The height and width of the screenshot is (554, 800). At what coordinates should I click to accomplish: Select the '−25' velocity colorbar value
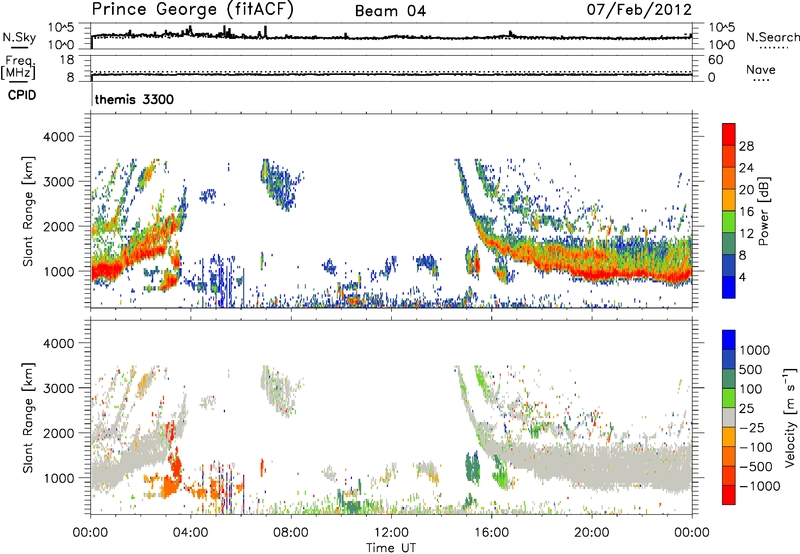click(752, 428)
